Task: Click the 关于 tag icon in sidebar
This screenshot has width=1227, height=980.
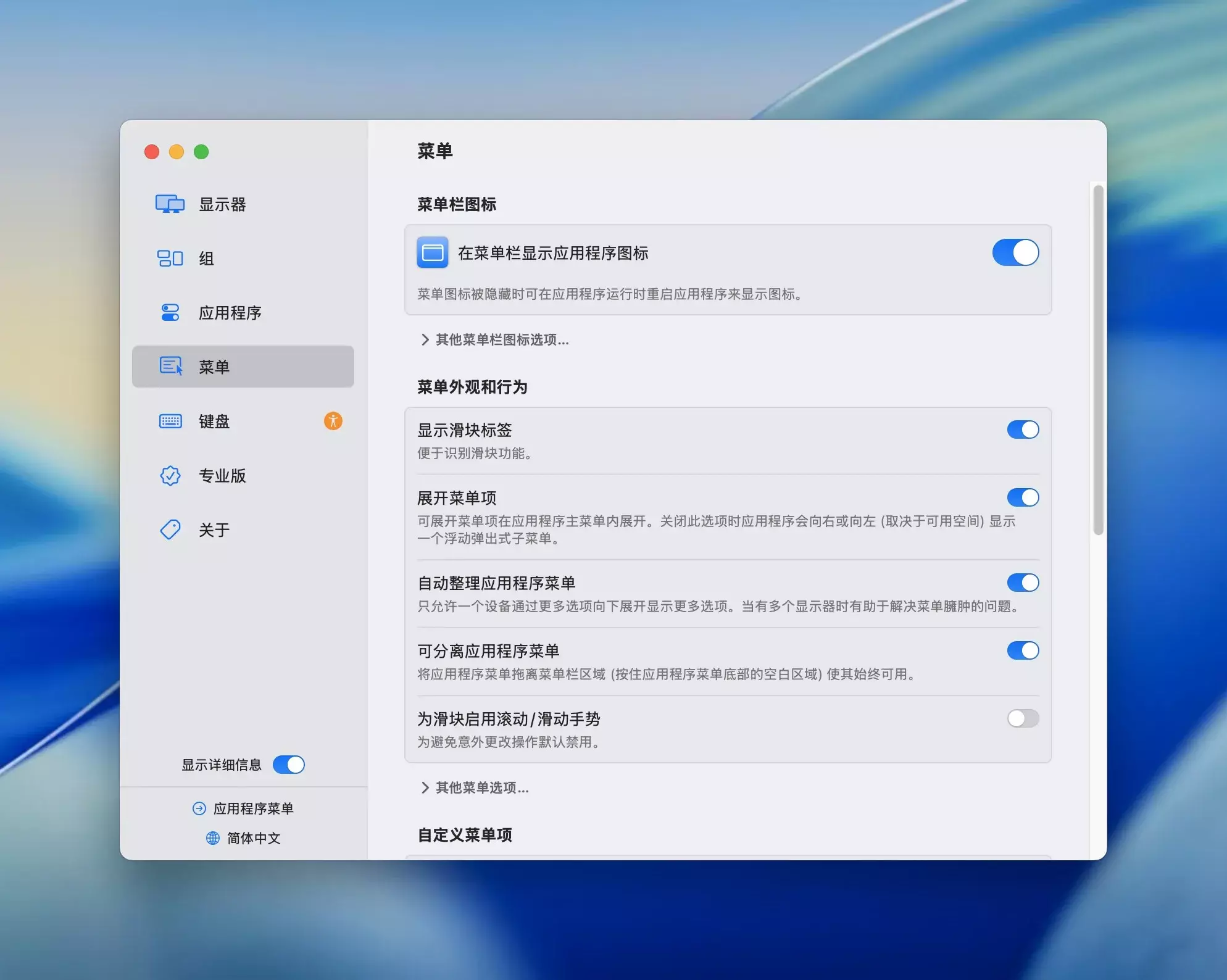Action: 170,529
